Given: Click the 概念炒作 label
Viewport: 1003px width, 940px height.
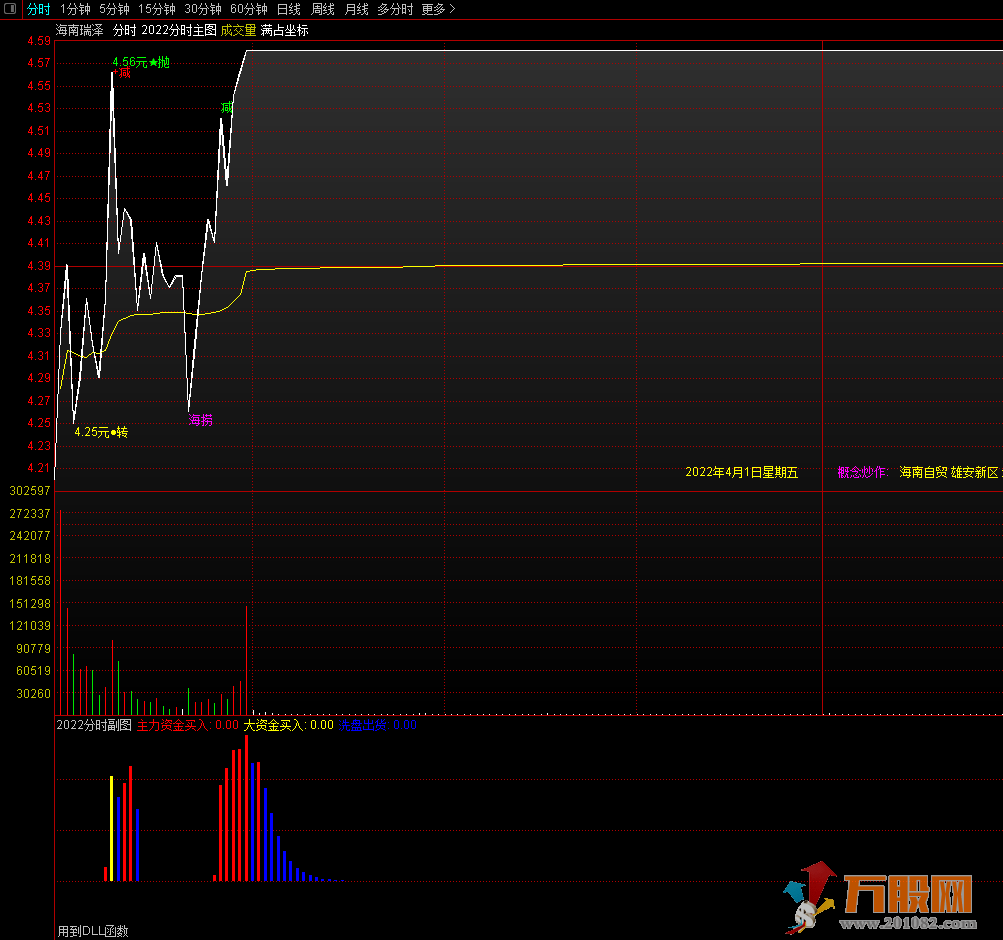Looking at the screenshot, I should point(862,472).
